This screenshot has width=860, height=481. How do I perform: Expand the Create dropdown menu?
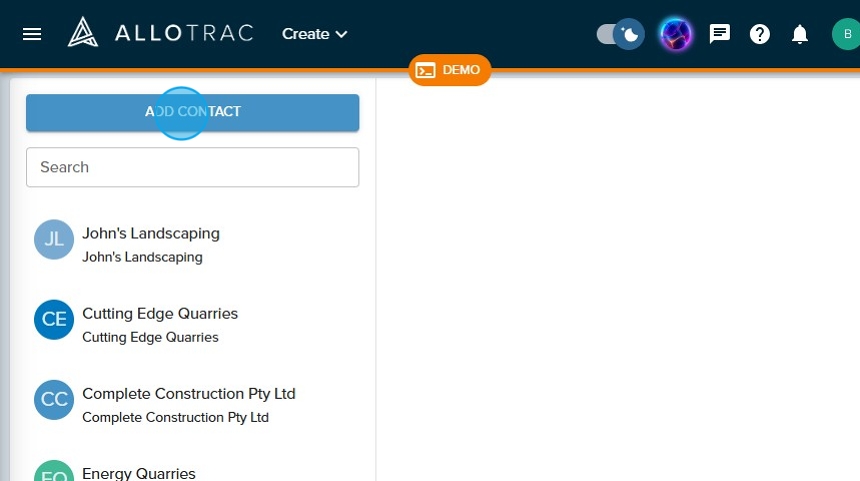315,34
